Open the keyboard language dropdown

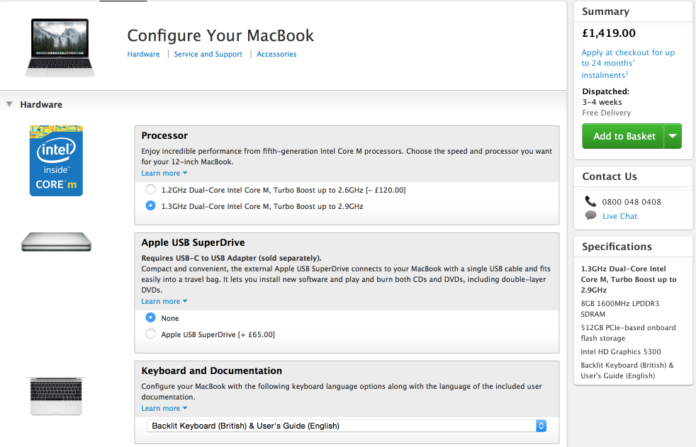click(347, 426)
